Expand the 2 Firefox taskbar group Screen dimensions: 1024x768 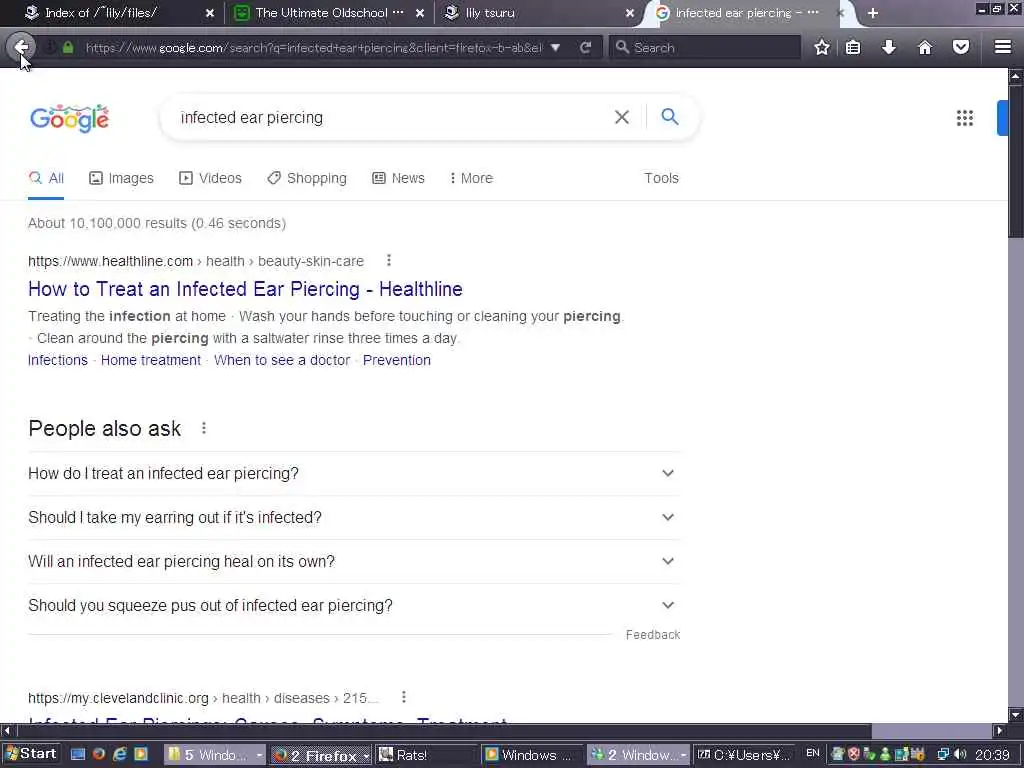click(321, 755)
